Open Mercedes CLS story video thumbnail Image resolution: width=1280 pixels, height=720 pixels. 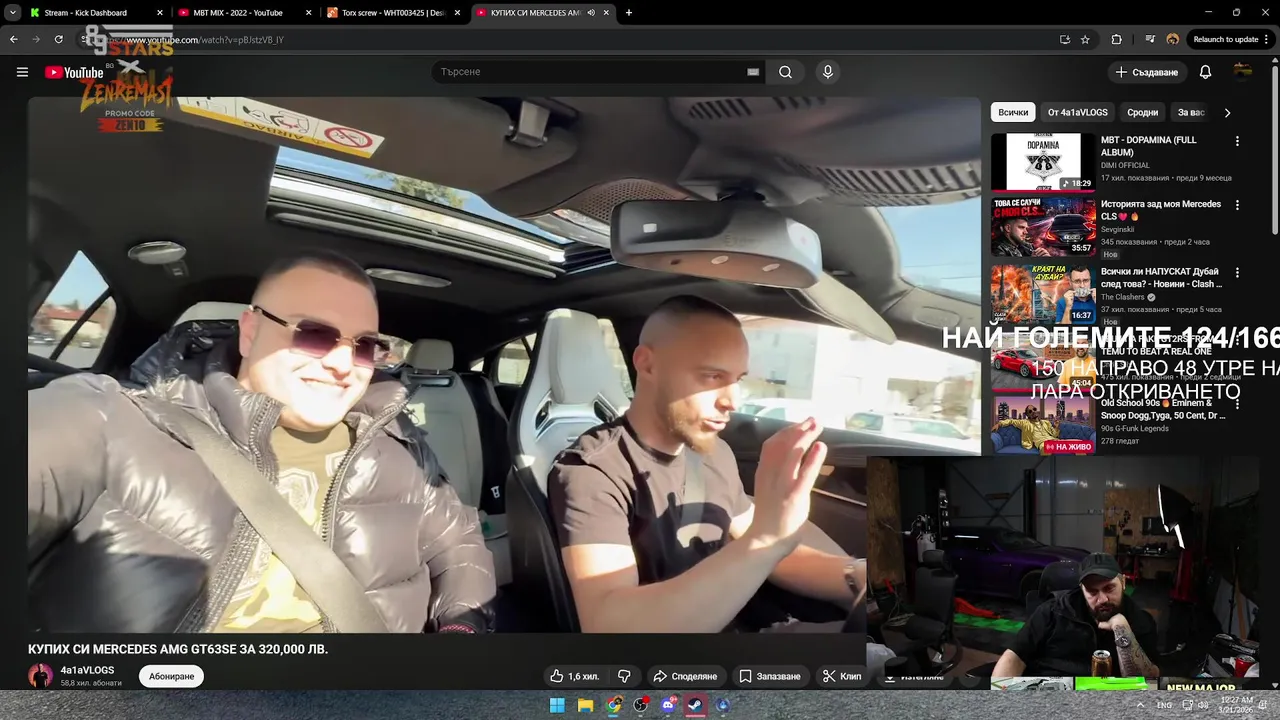[x=1043, y=227]
